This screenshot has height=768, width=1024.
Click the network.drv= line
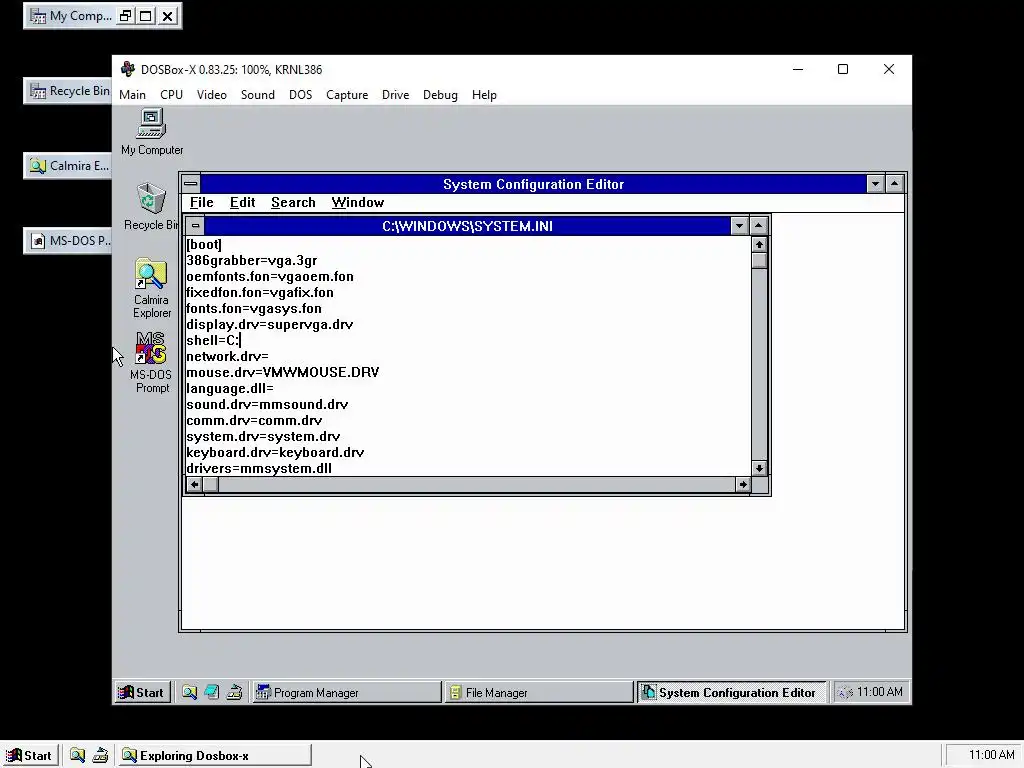point(227,357)
